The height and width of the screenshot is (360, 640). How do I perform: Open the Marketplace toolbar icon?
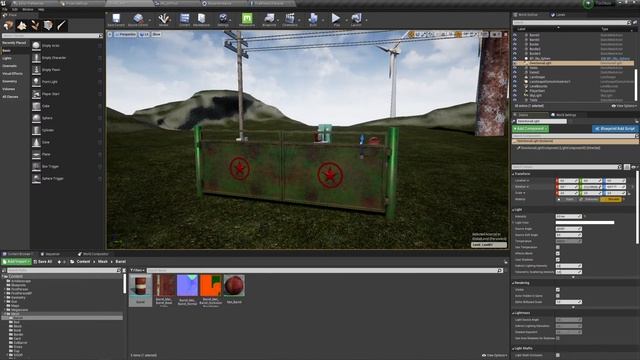tap(201, 19)
